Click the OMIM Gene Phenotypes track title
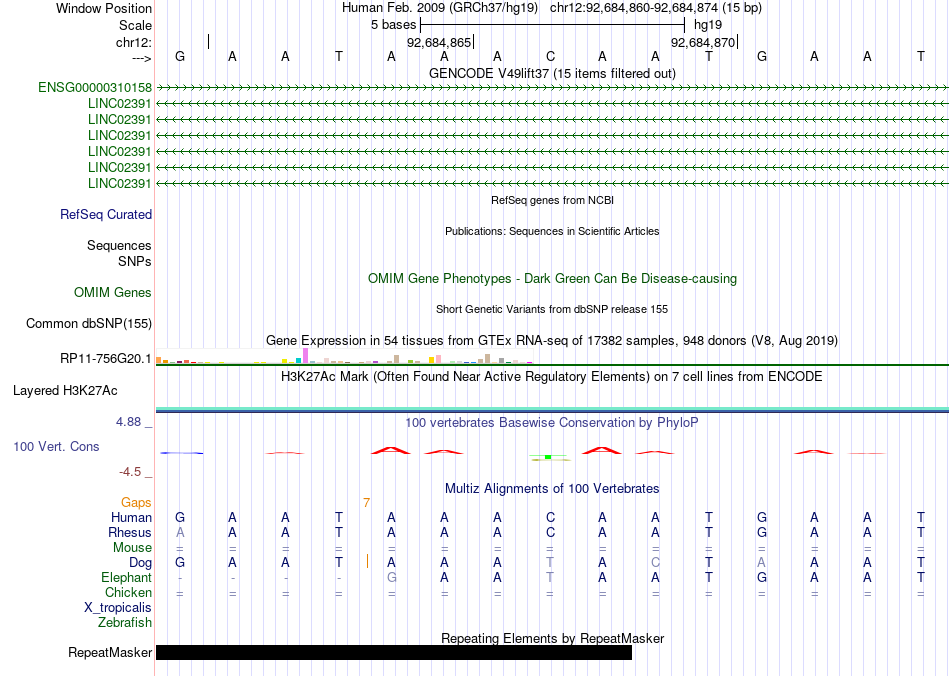 coord(553,279)
